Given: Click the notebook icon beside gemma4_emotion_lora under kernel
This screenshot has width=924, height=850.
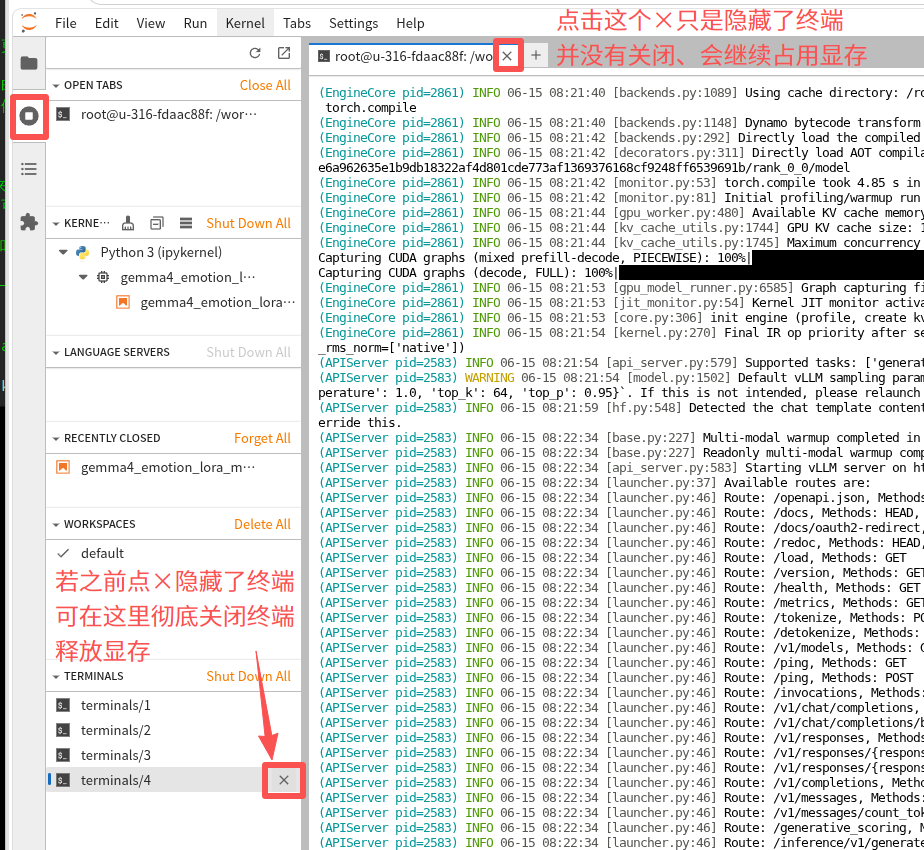Looking at the screenshot, I should [x=123, y=302].
